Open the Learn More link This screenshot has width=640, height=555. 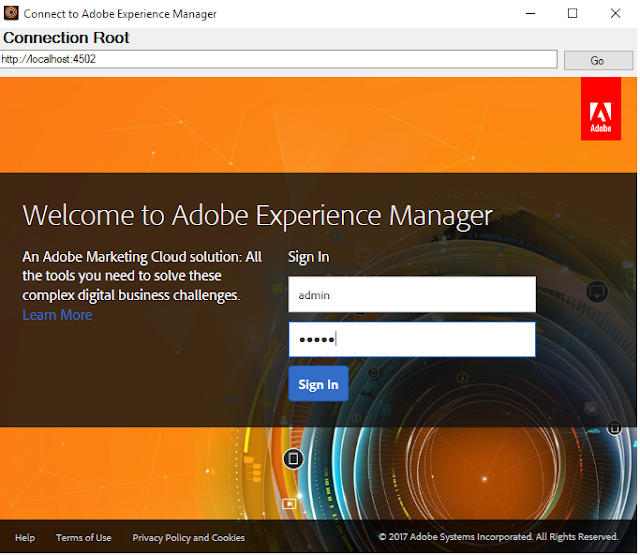(x=57, y=315)
